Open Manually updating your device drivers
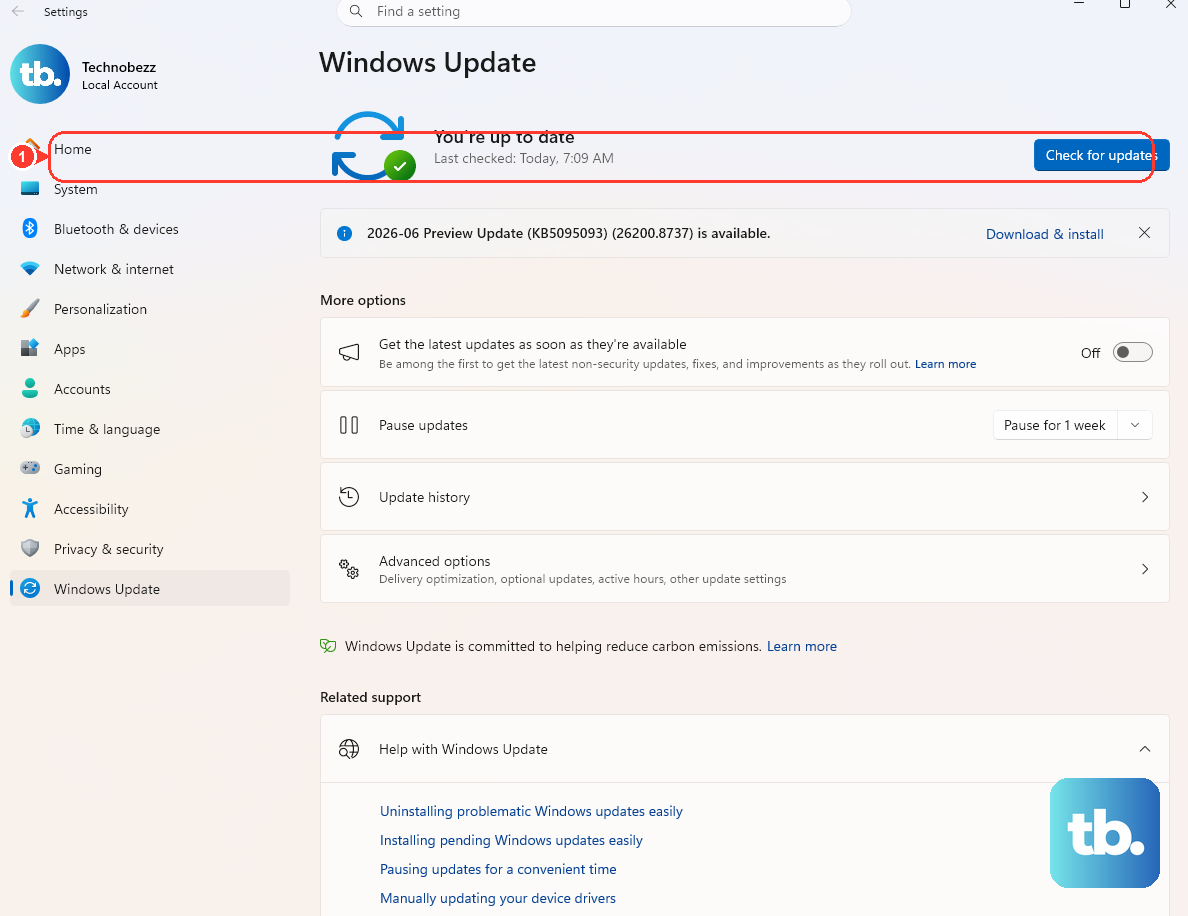This screenshot has height=916, width=1188. coord(498,898)
